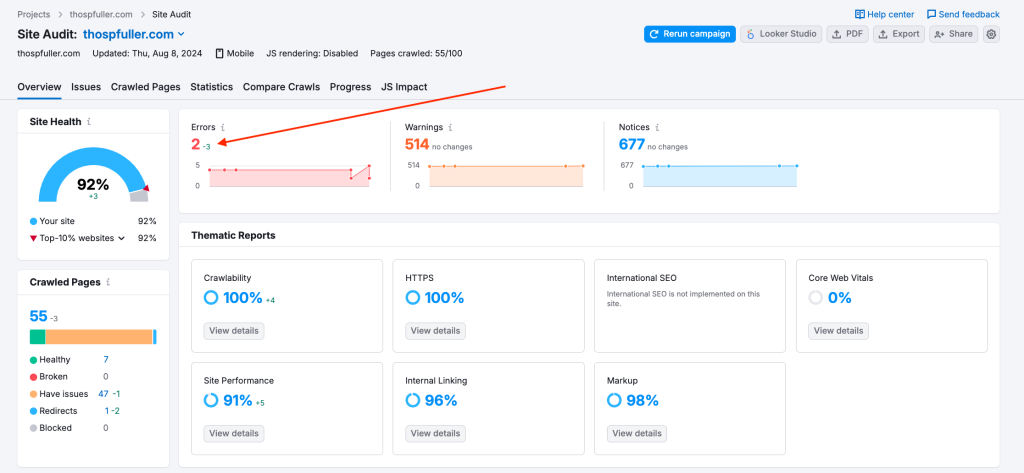The width and height of the screenshot is (1024, 473).
Task: Click the Notices trend chart
Action: tap(720, 176)
